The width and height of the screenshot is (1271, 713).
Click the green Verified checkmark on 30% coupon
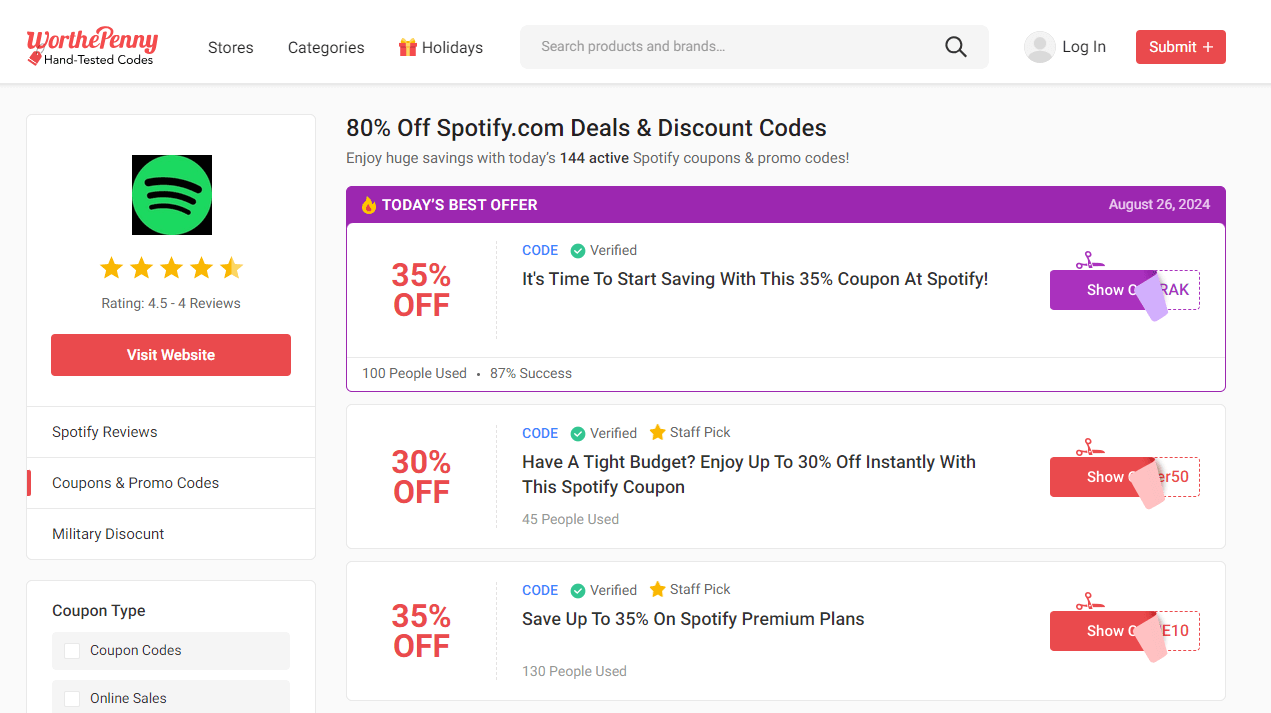[x=578, y=433]
